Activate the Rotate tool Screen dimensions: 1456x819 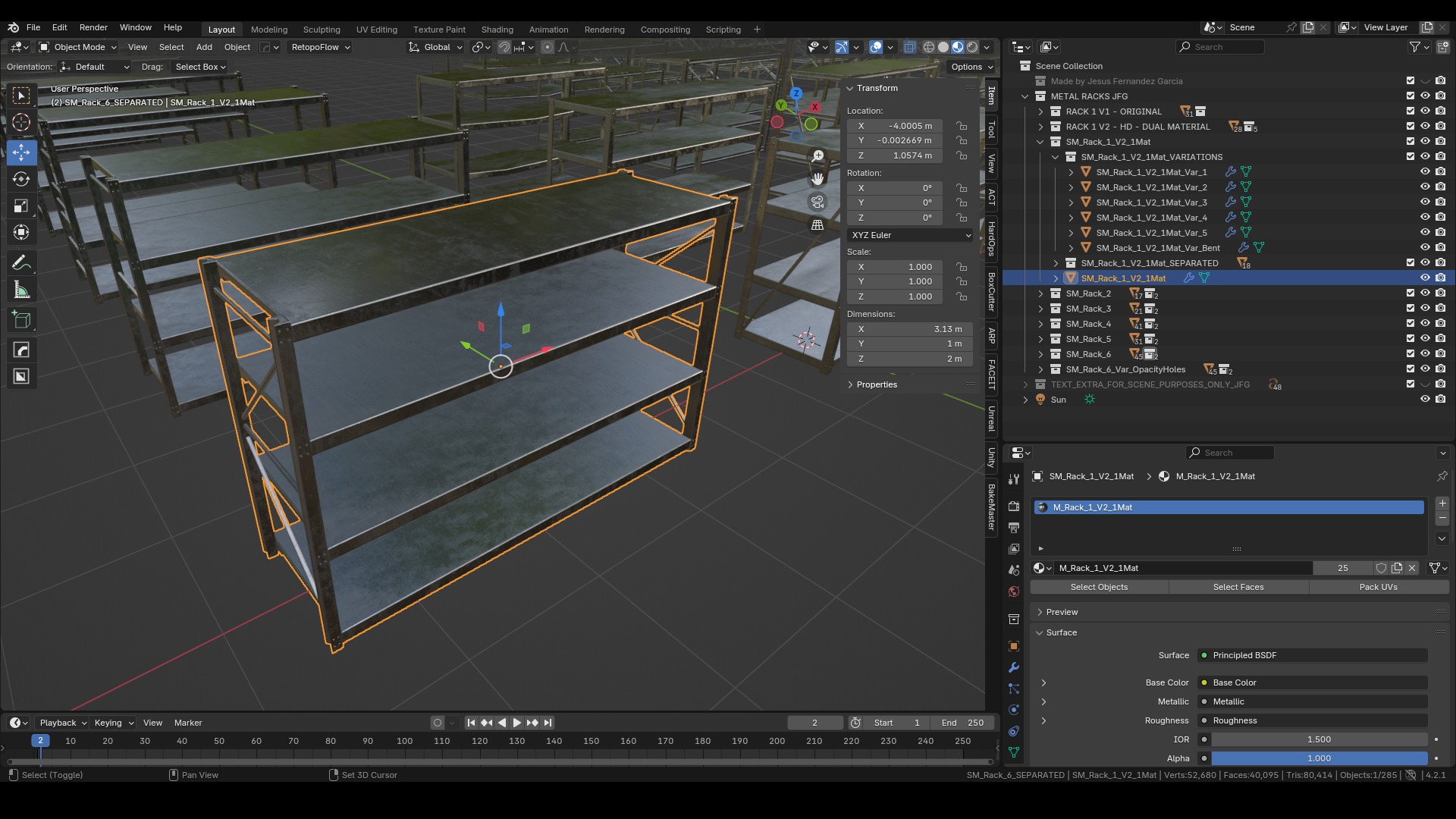point(21,179)
